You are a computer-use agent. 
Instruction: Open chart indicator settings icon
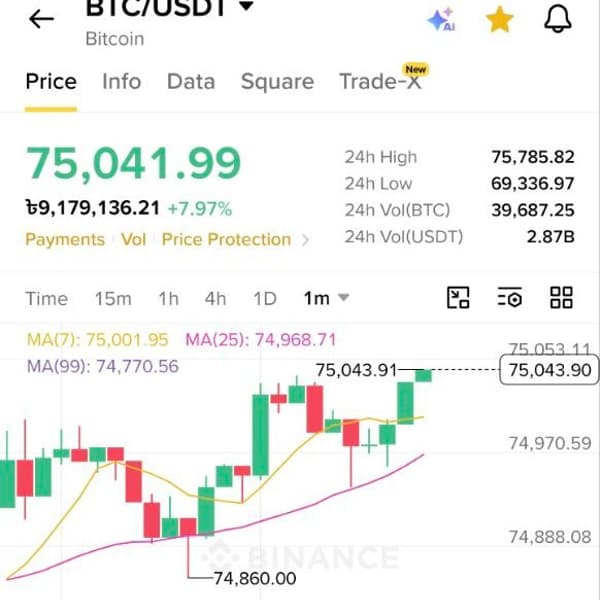(x=510, y=297)
